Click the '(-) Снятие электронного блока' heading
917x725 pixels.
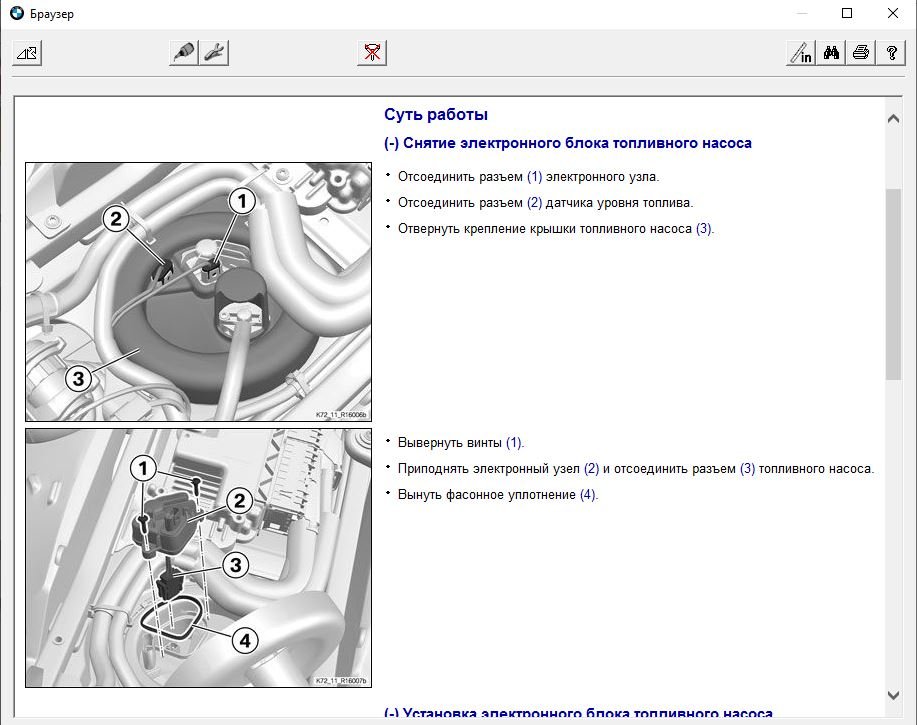point(567,143)
